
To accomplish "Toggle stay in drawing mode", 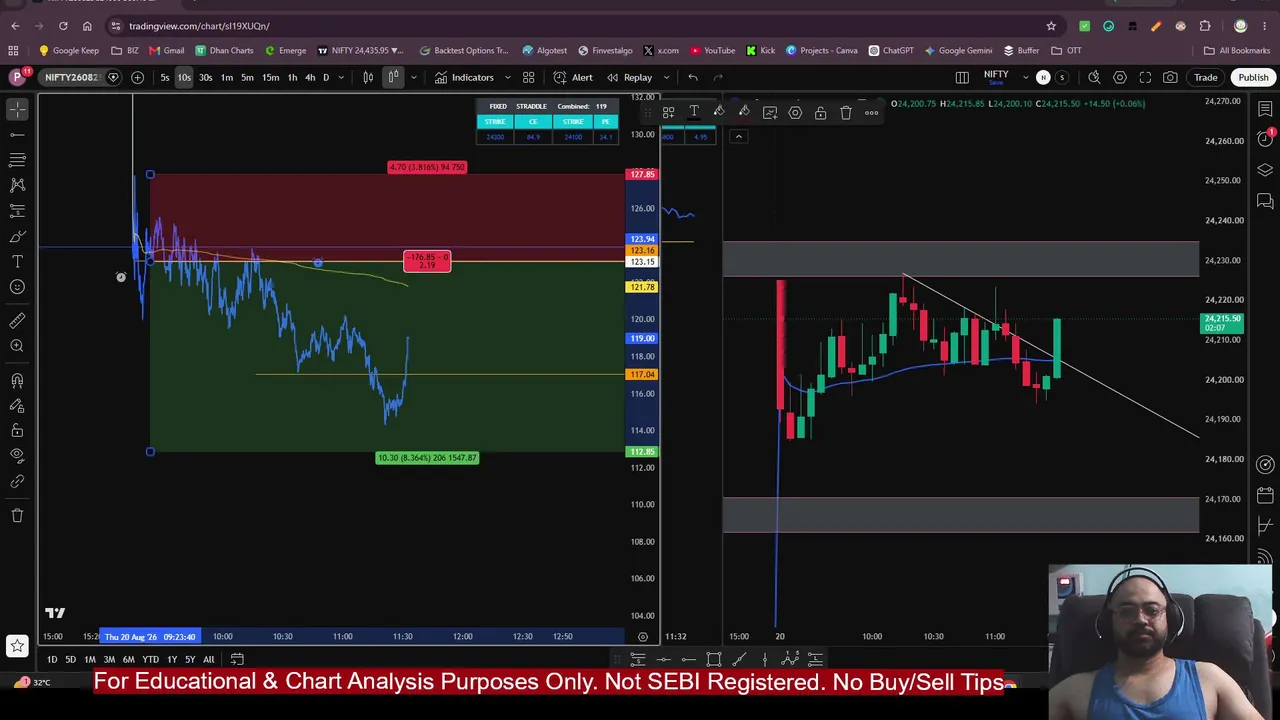I will point(17,406).
